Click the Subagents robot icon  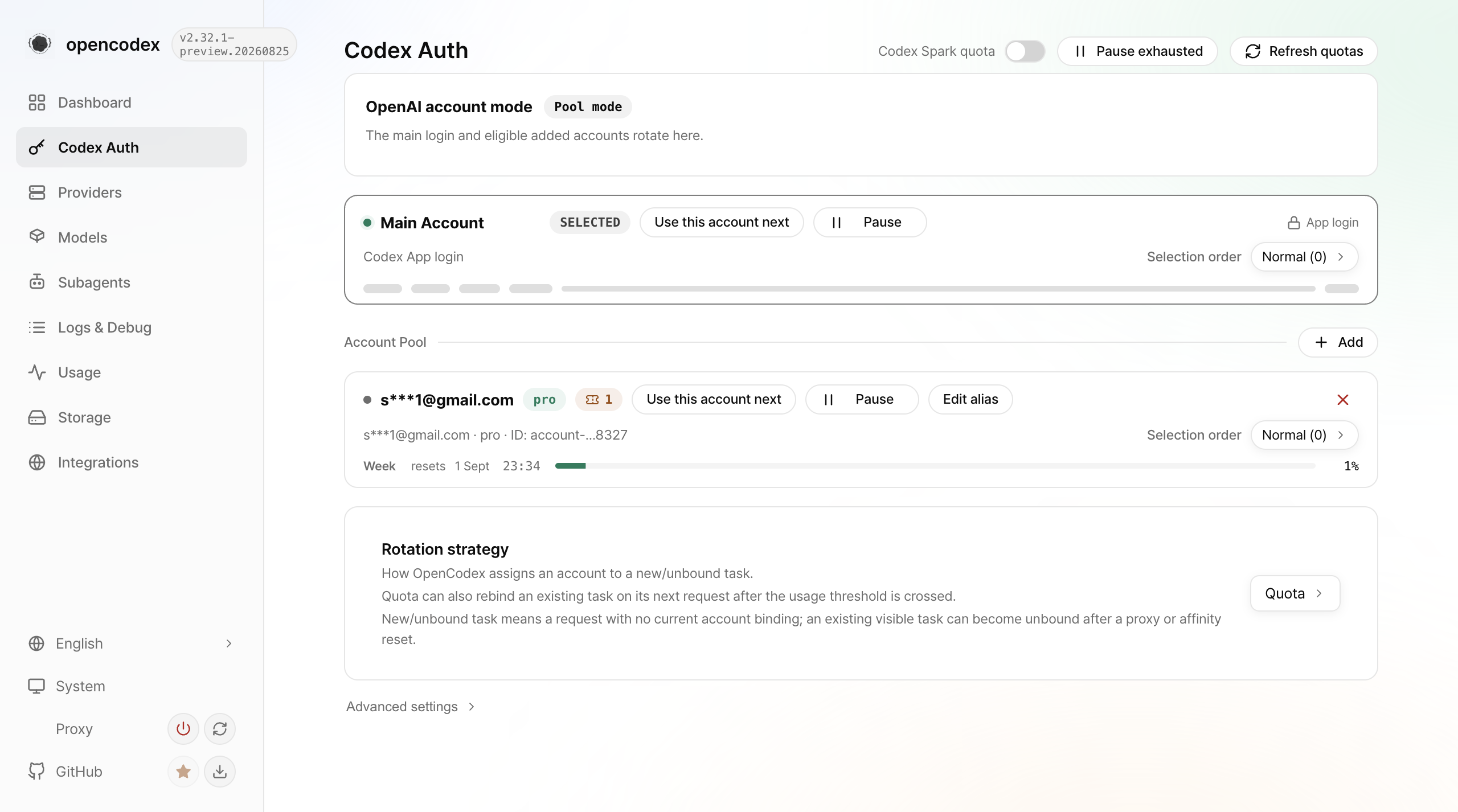(37, 281)
